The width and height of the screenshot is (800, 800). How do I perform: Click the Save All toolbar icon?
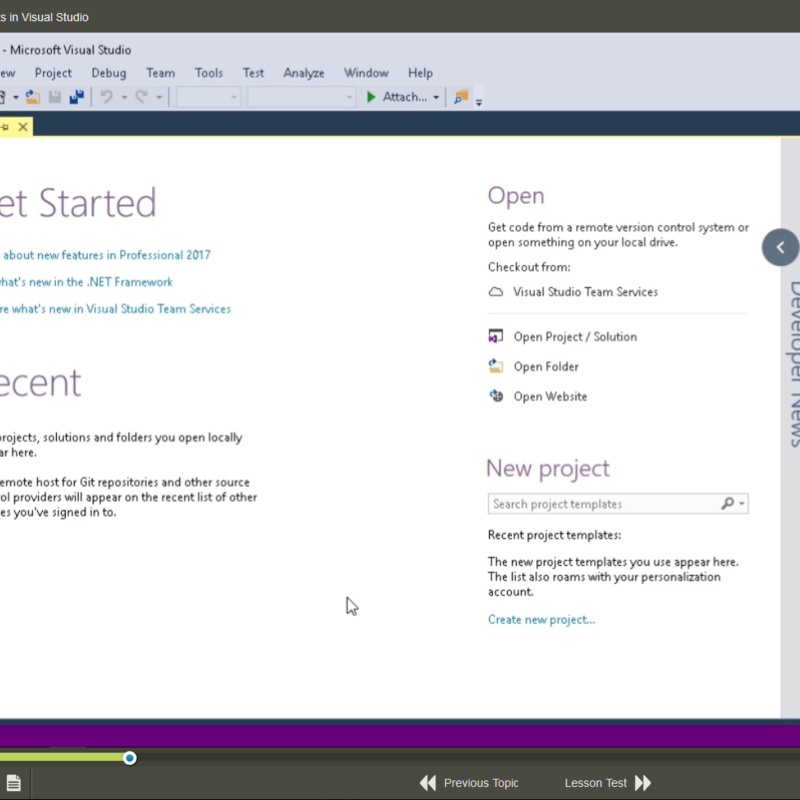pyautogui.click(x=77, y=97)
